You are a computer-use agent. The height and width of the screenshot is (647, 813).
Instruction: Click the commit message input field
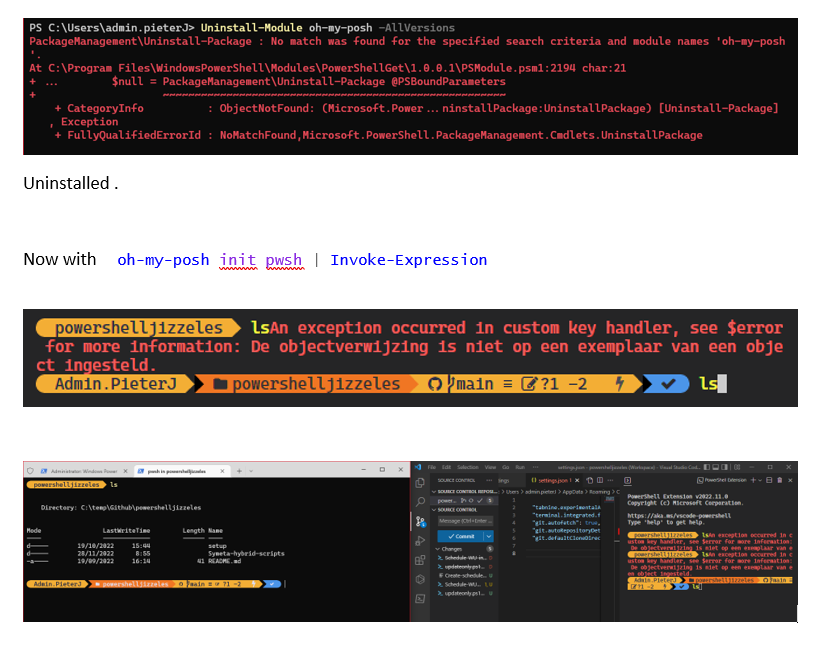pyautogui.click(x=465, y=519)
